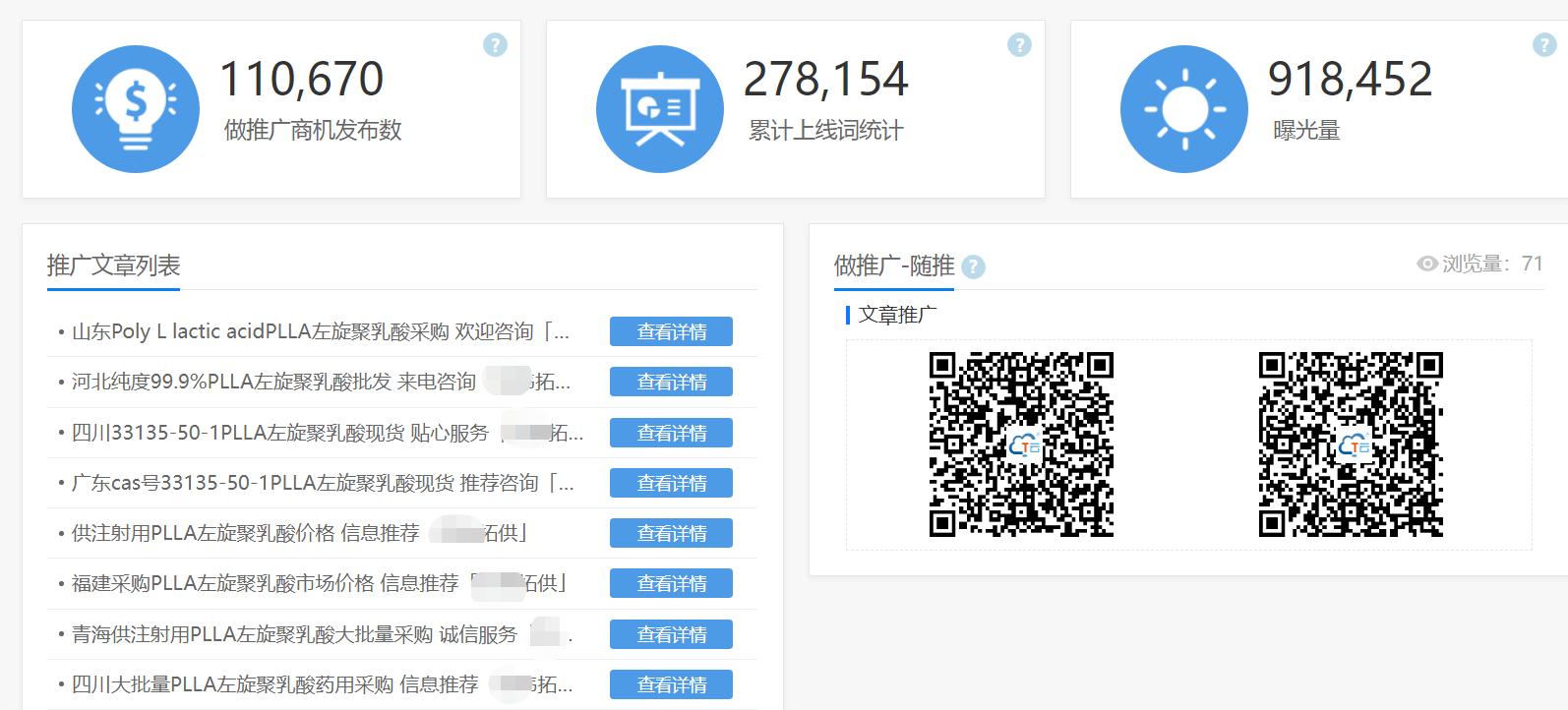Click the eye icon next to 浏览量

pyautogui.click(x=1427, y=264)
